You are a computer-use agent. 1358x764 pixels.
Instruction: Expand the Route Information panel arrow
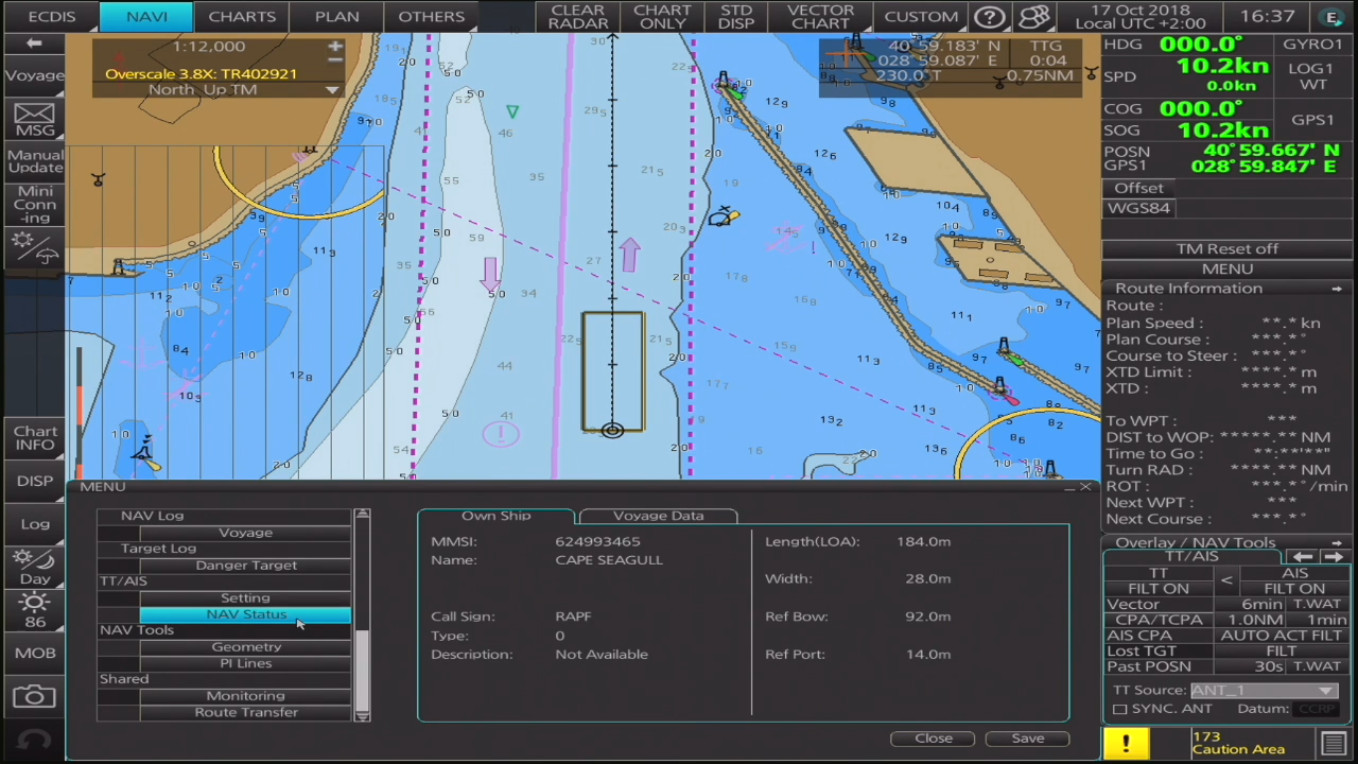point(1336,289)
